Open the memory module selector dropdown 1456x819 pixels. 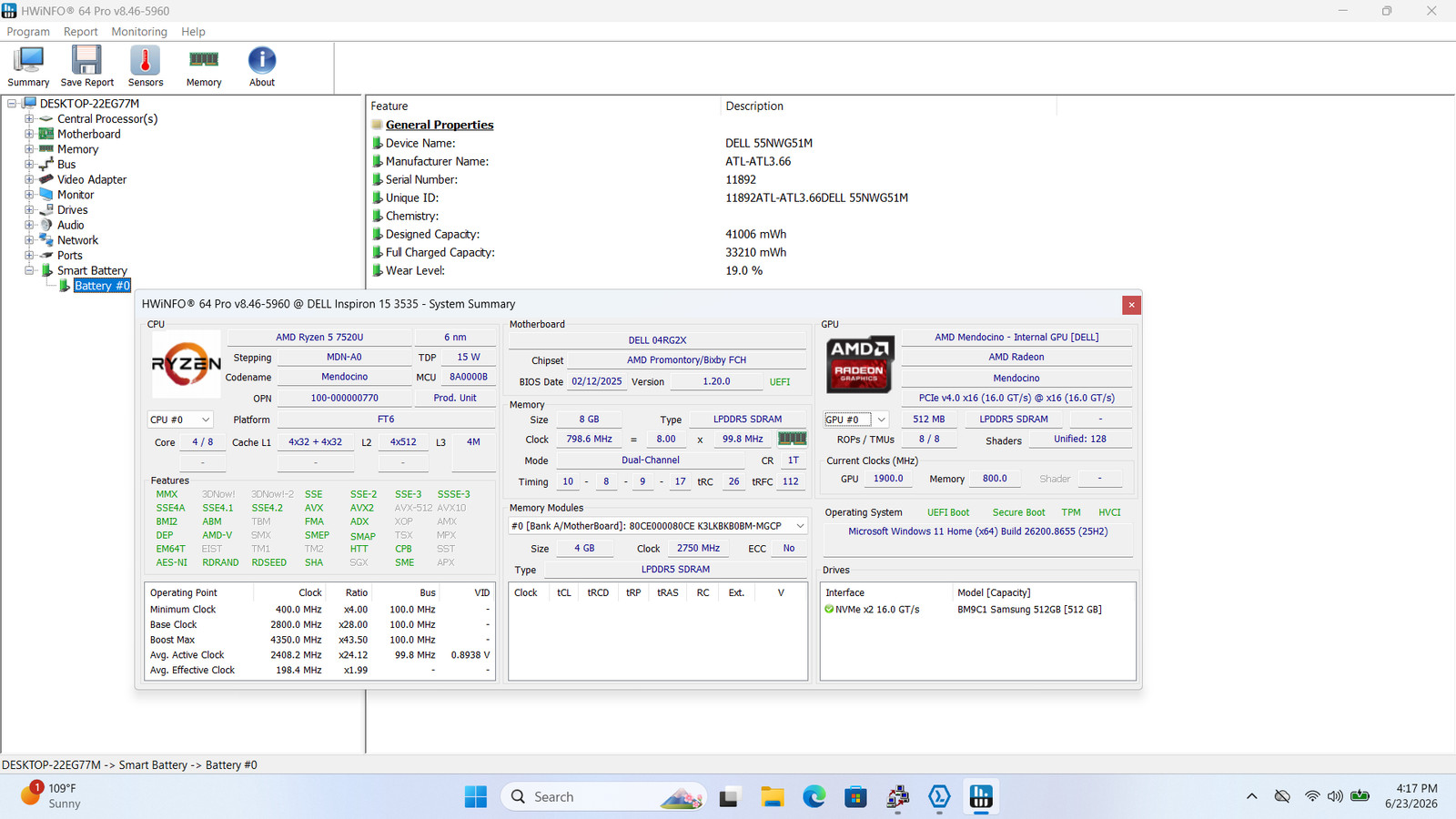[658, 526]
